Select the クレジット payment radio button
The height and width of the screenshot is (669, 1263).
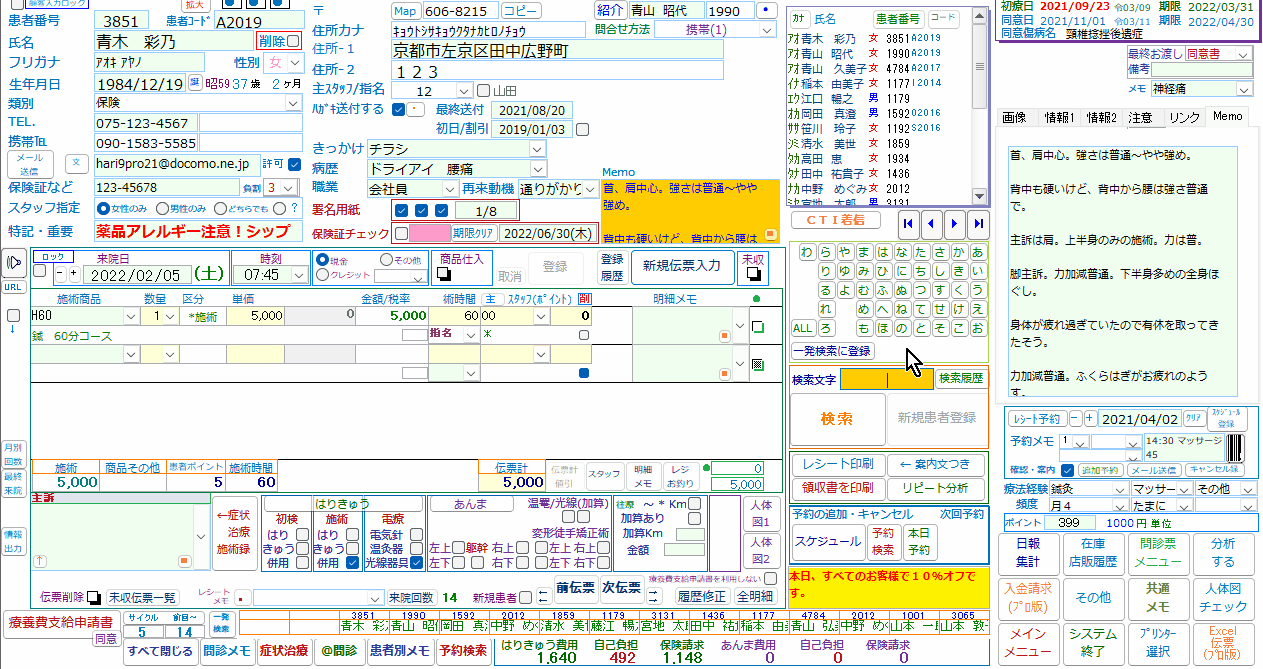coord(323,275)
